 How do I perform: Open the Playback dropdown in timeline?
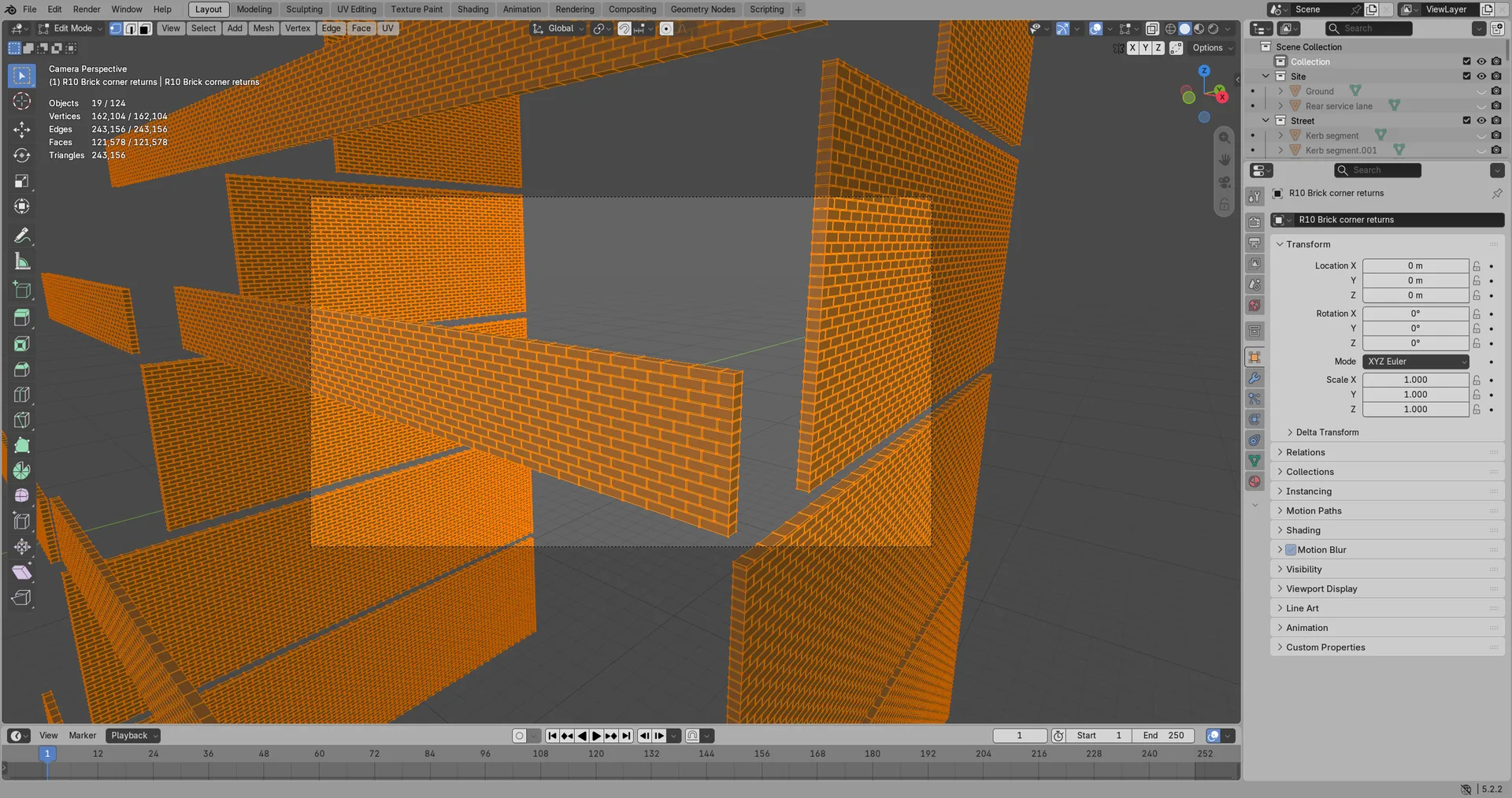tap(134, 736)
